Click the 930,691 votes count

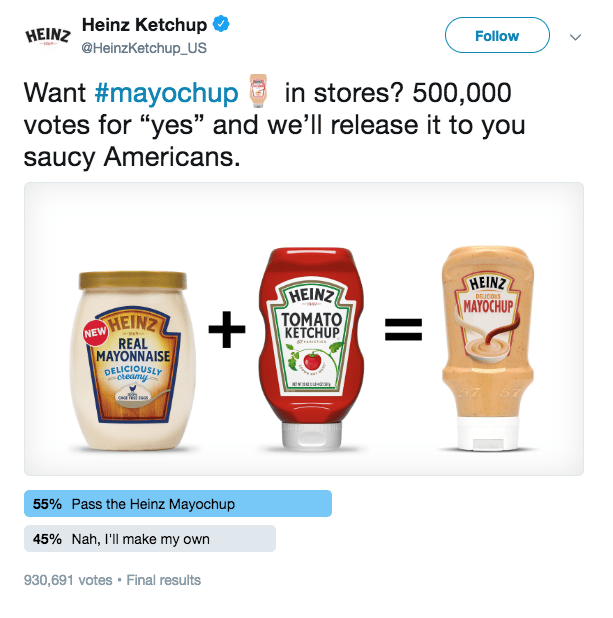point(67,580)
